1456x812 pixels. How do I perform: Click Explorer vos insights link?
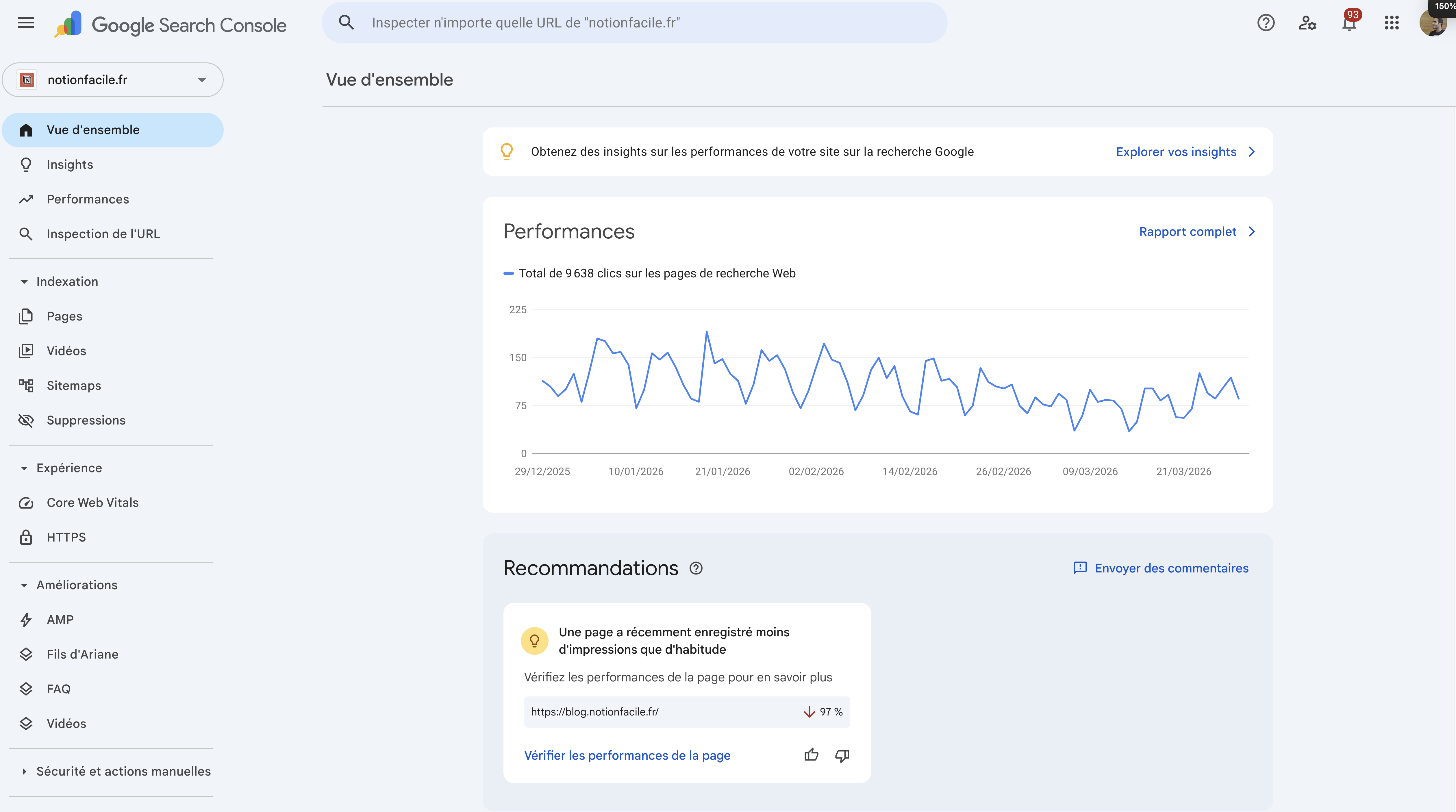pyautogui.click(x=1176, y=151)
